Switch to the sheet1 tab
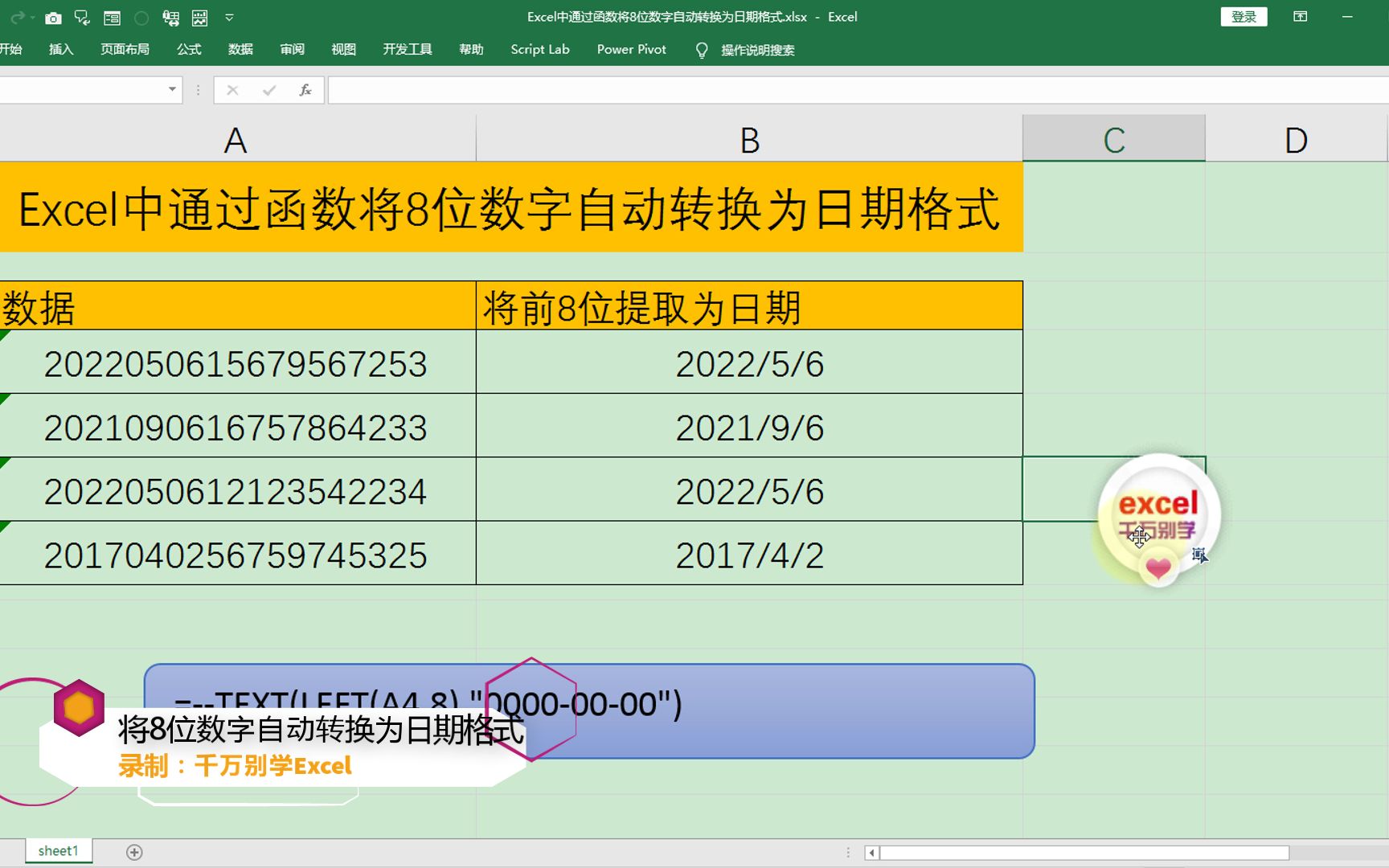Viewport: 1389px width, 868px height. click(x=59, y=851)
